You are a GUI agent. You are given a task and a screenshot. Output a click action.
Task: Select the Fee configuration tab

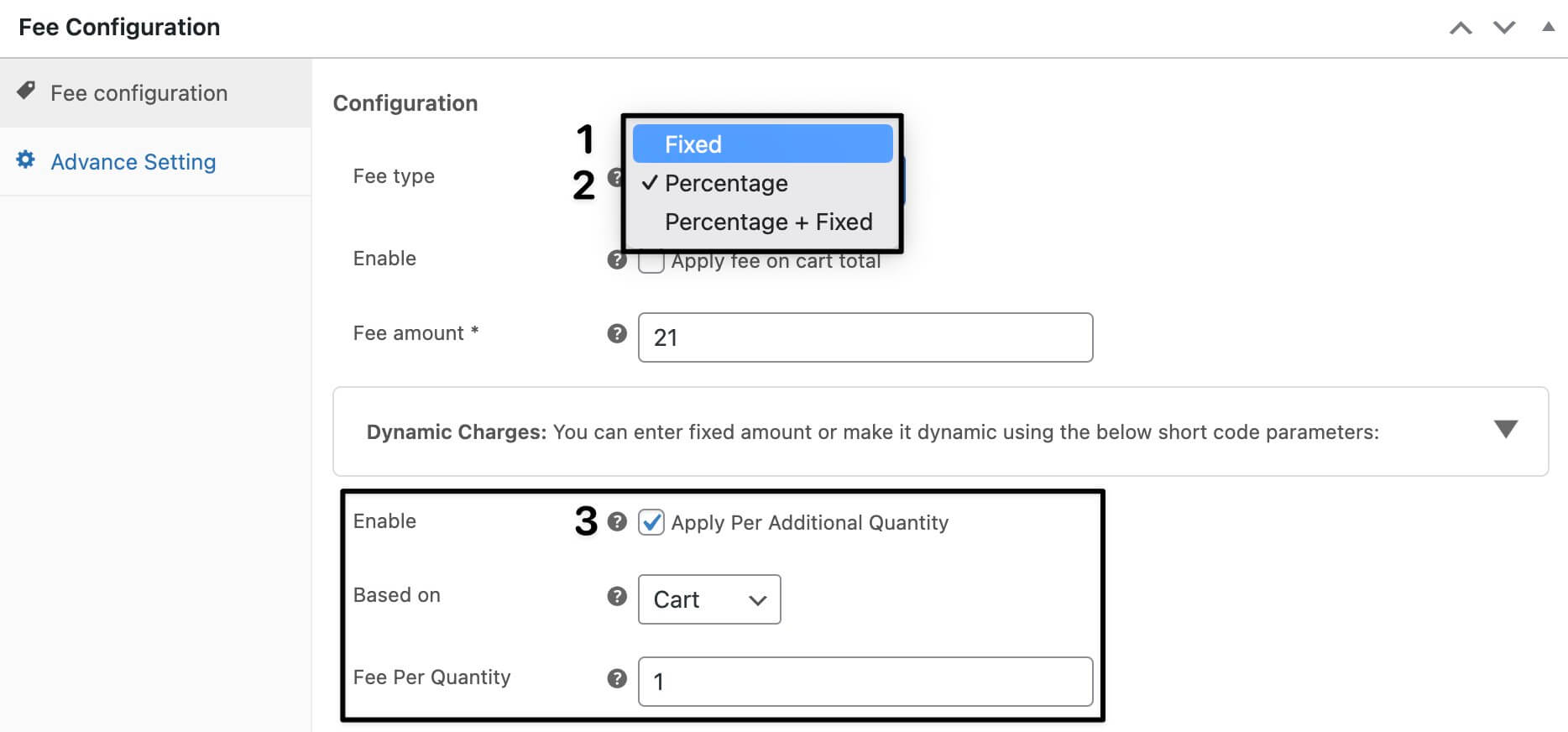click(x=139, y=92)
